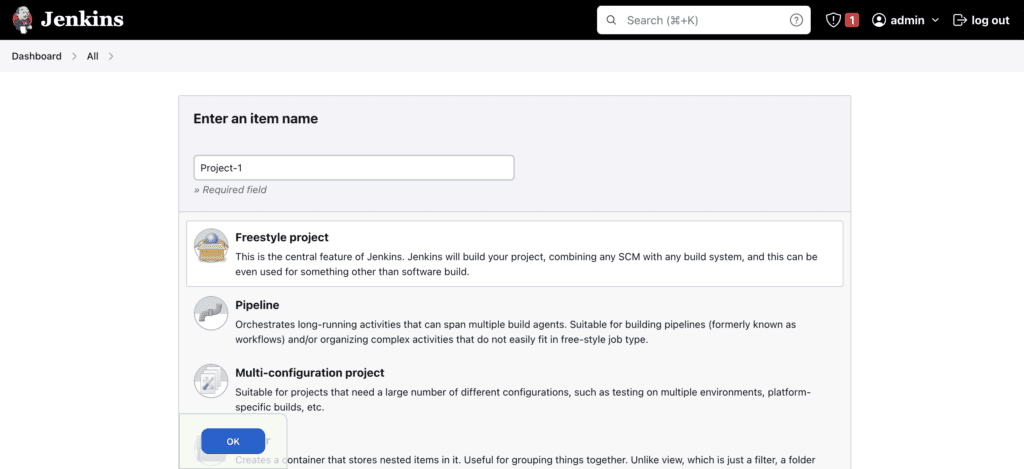The height and width of the screenshot is (469, 1024).
Task: Choose the Pipeline item type title
Action: 257,304
